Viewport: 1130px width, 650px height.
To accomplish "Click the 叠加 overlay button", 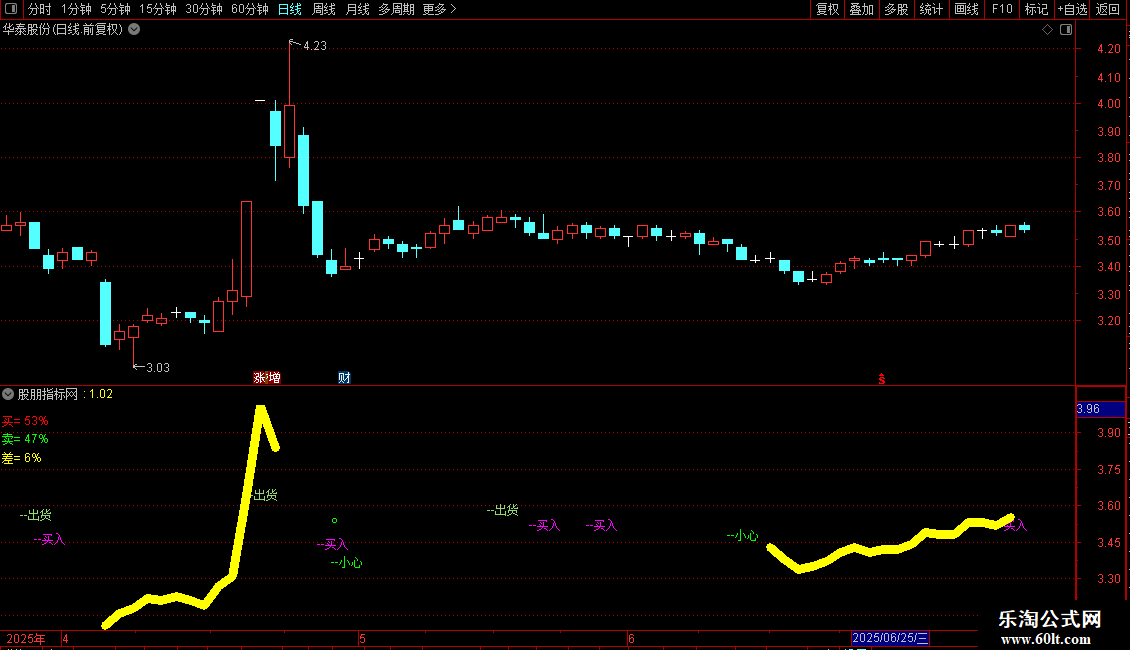I will (x=862, y=9).
